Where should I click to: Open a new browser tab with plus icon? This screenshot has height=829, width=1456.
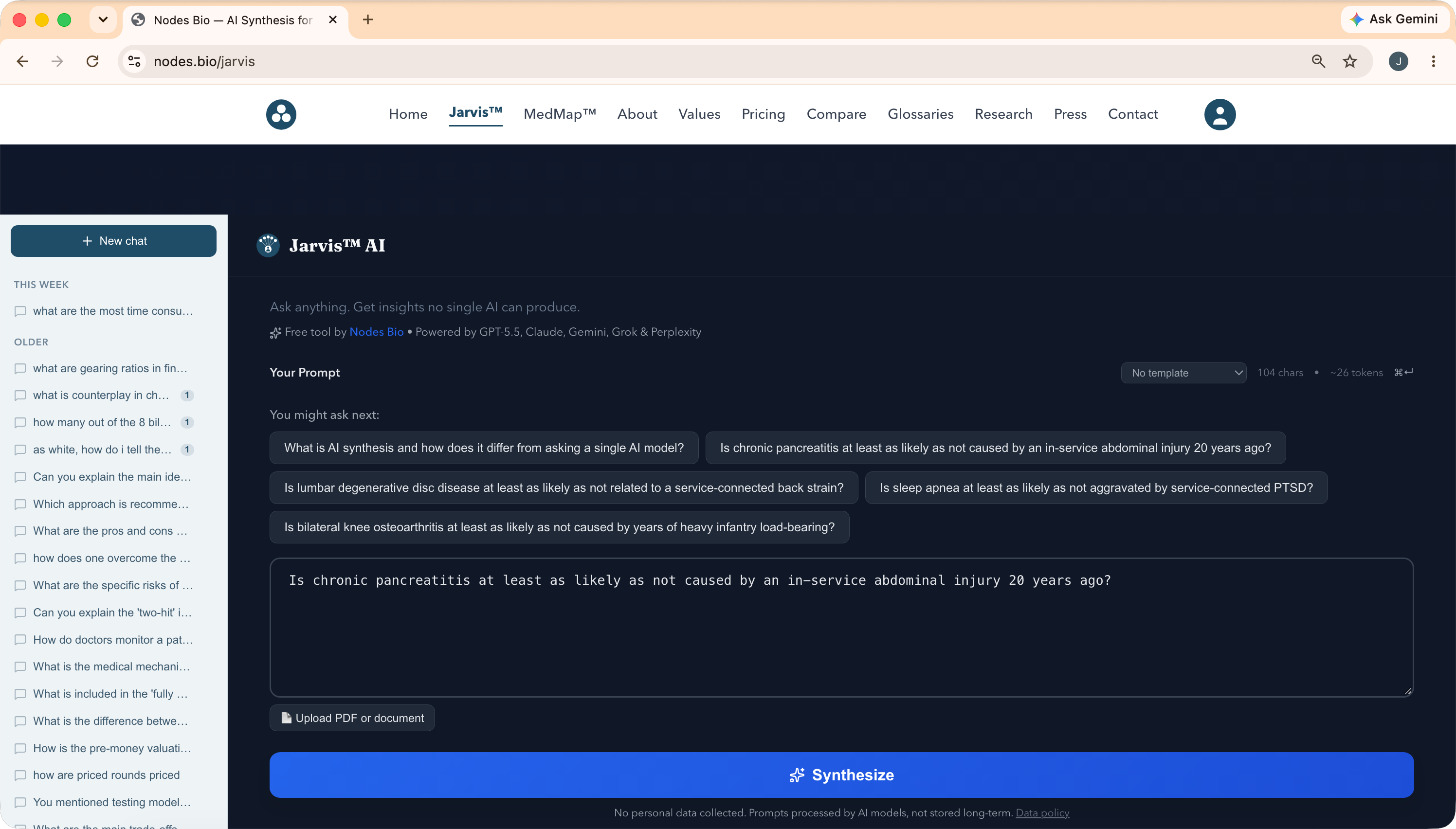(x=368, y=20)
